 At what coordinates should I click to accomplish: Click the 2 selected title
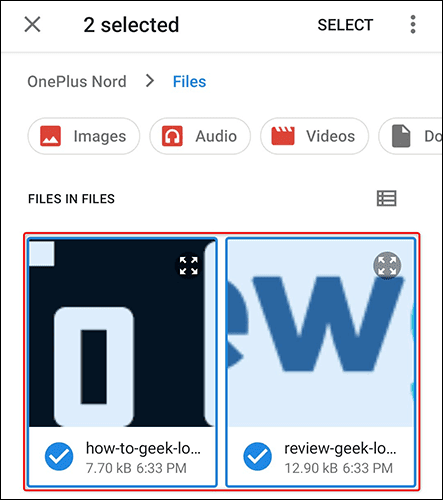[131, 25]
